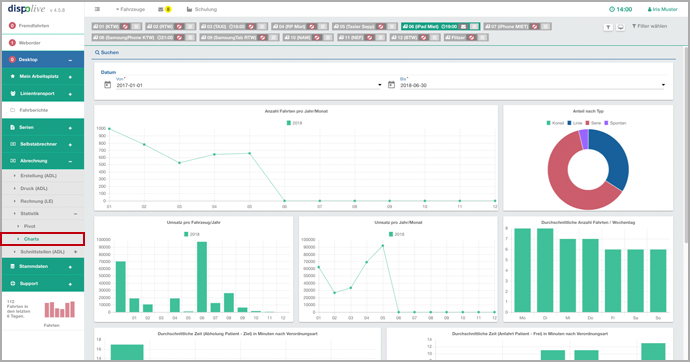Click the Fahrberichte folder icon
Image resolution: width=690 pixels, height=362 pixels.
coord(12,110)
